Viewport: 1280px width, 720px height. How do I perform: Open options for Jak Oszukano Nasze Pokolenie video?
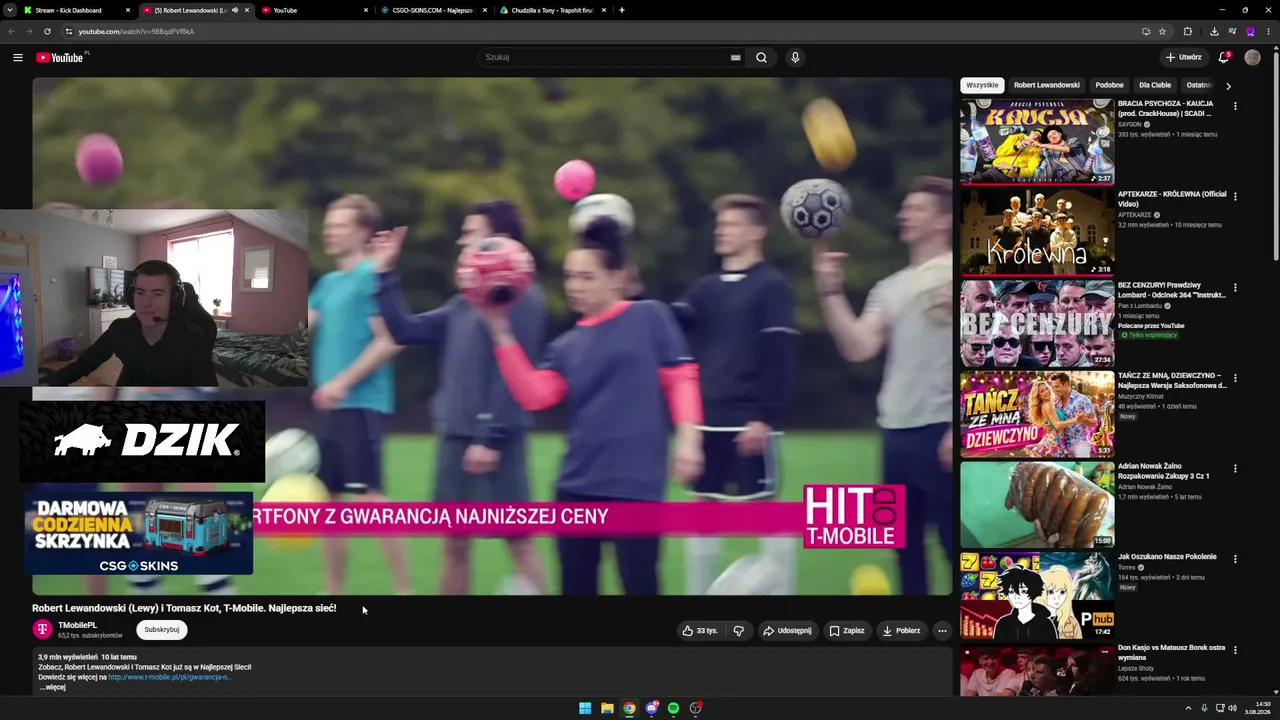pos(1235,559)
